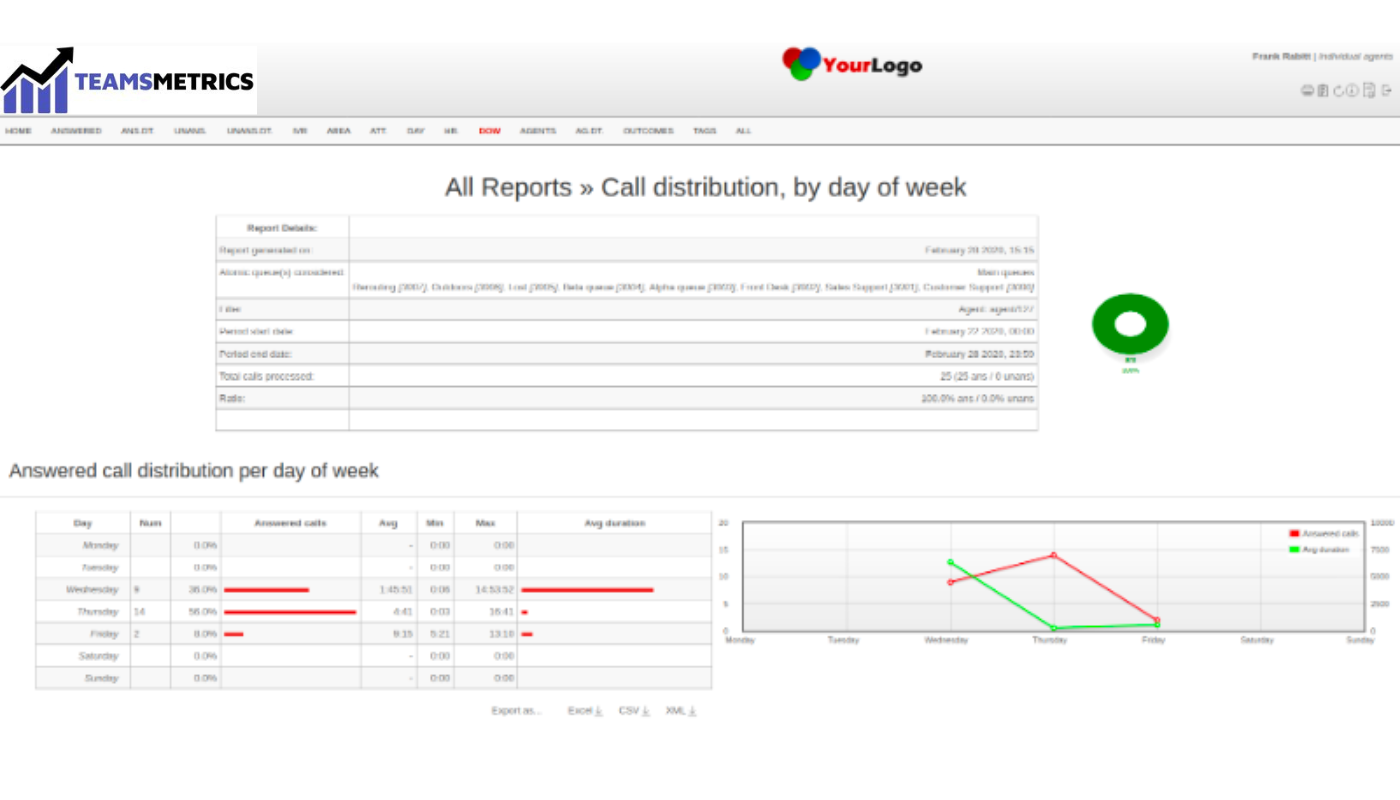Click the green donut ratio chart
The image size is (1400, 800).
pyautogui.click(x=1130, y=324)
